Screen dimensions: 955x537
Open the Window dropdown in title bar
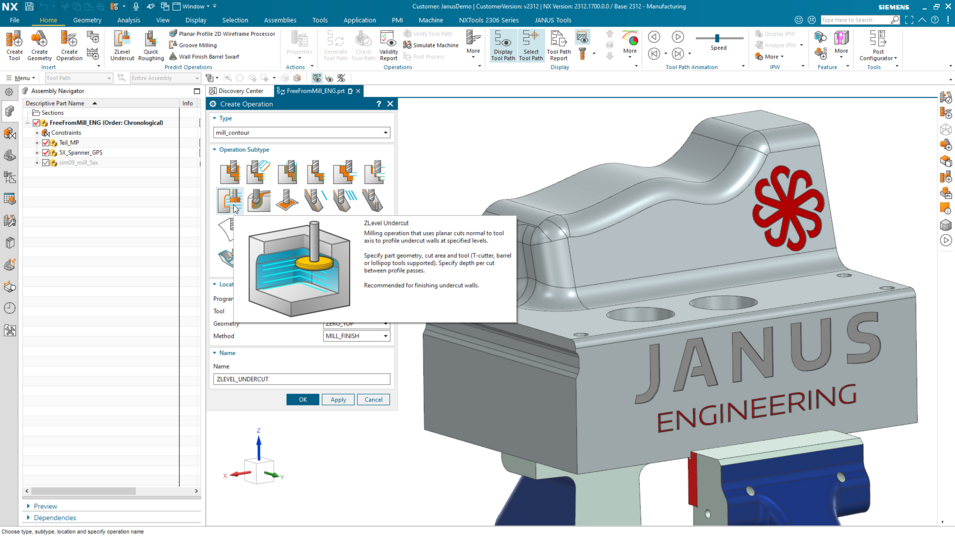(194, 6)
